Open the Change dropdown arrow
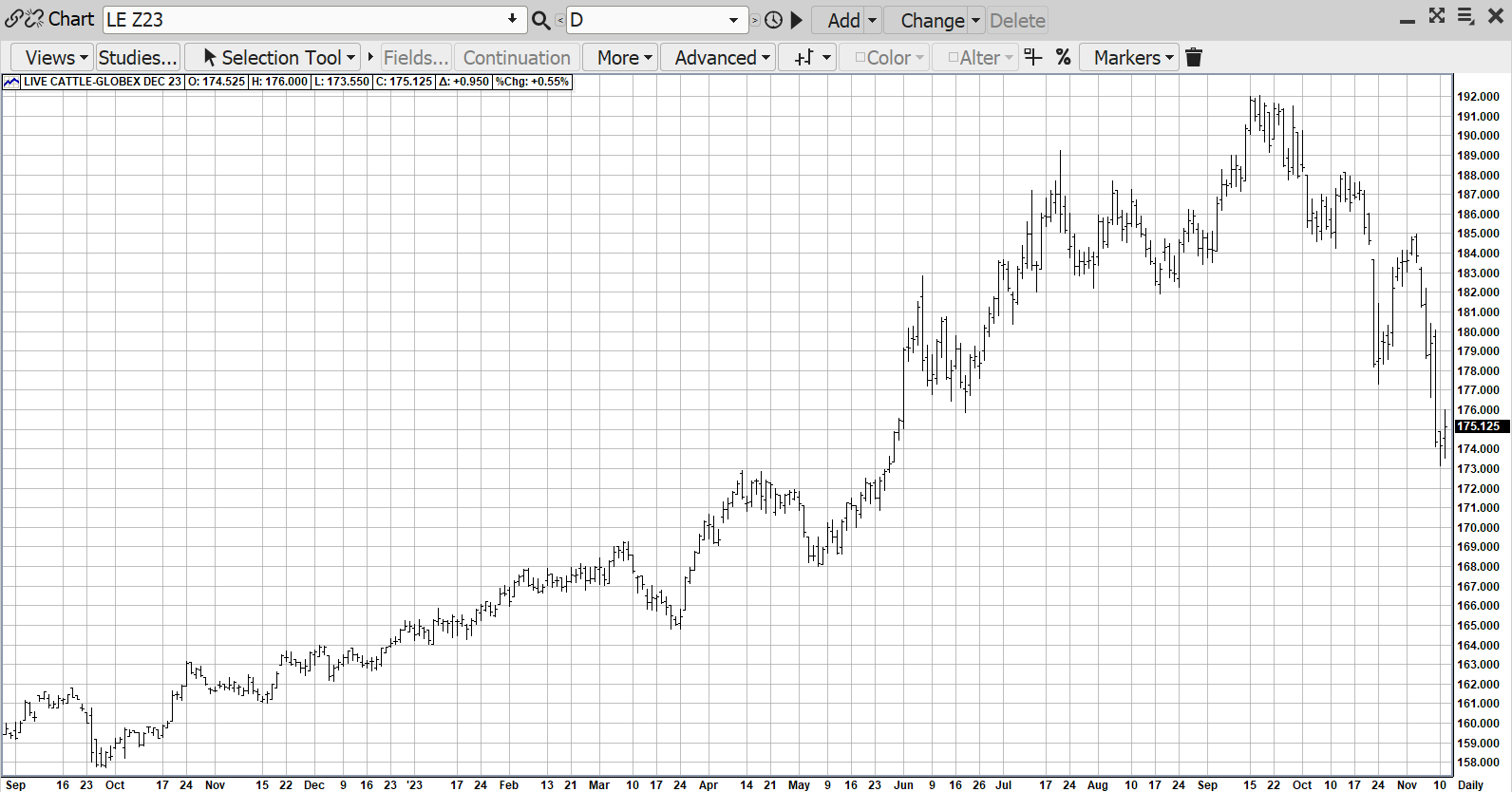 click(x=975, y=20)
